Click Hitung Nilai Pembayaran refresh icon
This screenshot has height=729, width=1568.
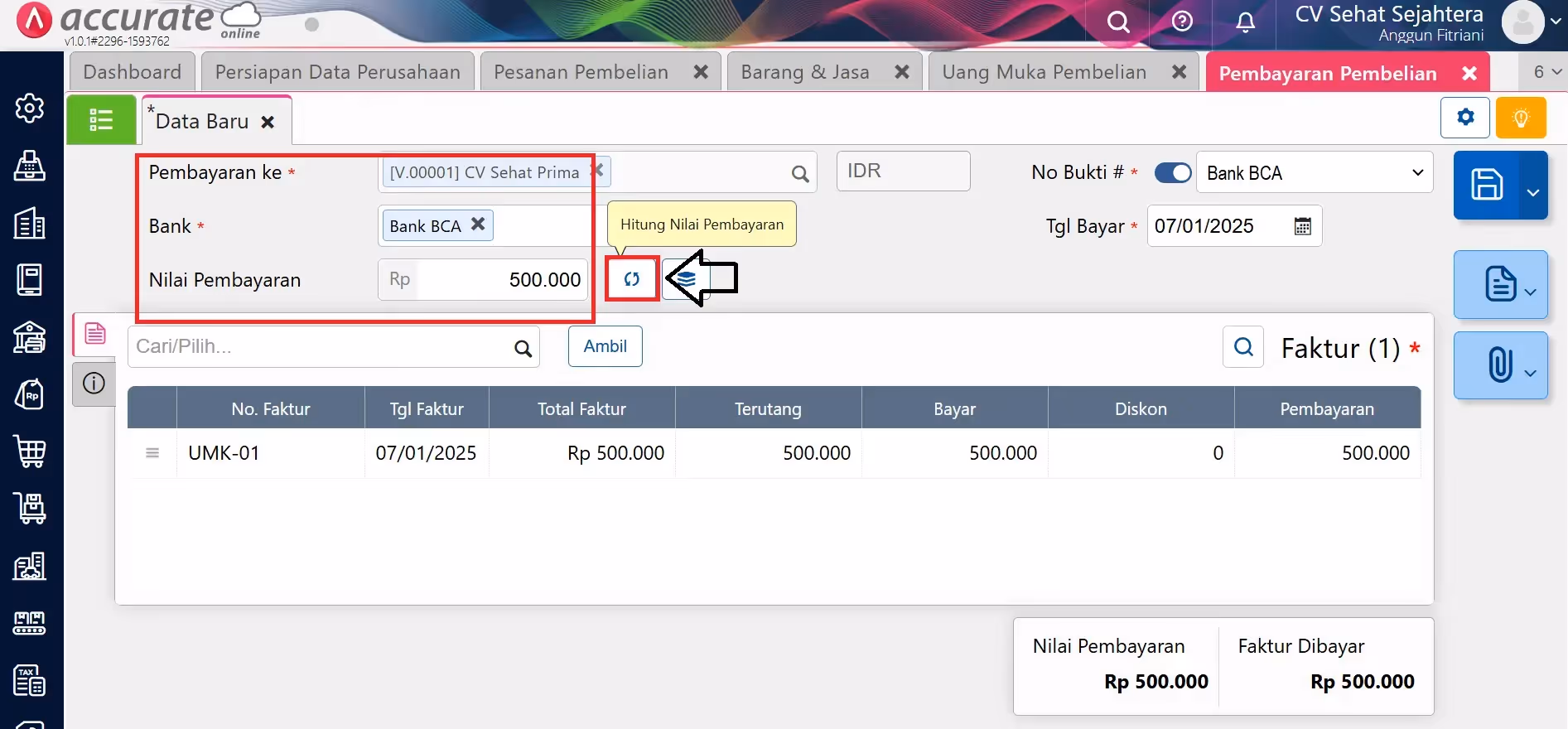[632, 279]
